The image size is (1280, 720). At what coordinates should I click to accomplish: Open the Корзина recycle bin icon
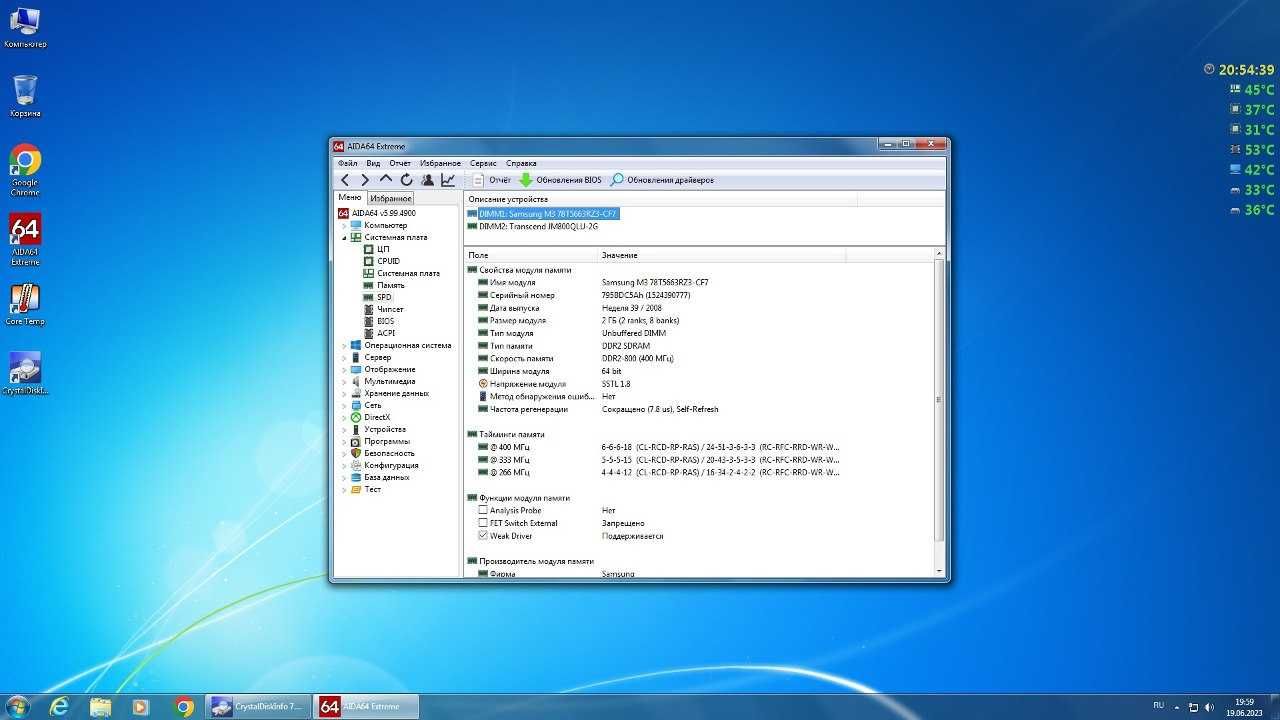25,96
